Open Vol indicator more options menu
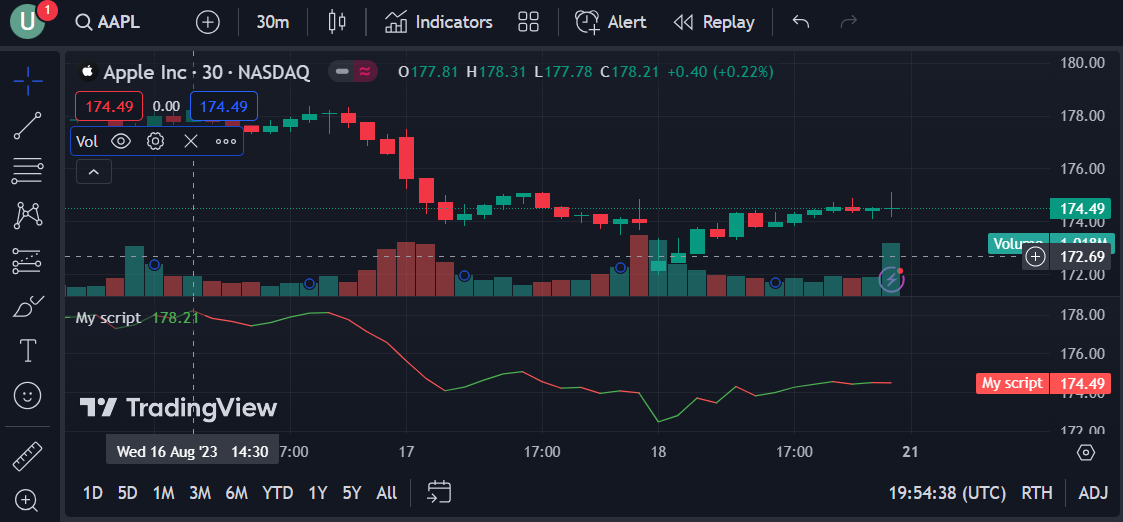1123x522 pixels. 226,141
